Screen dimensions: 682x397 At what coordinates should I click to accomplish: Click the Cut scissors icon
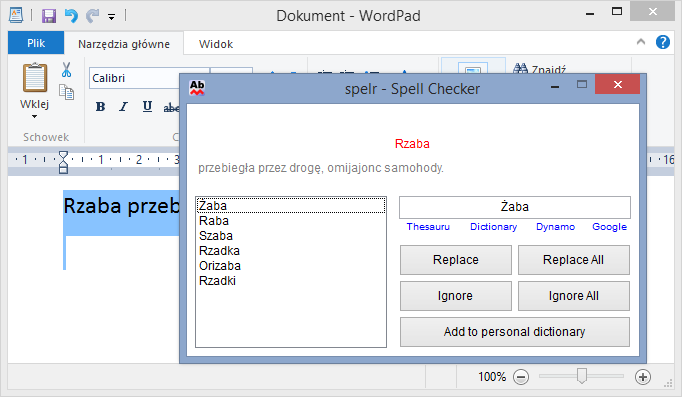click(x=66, y=70)
